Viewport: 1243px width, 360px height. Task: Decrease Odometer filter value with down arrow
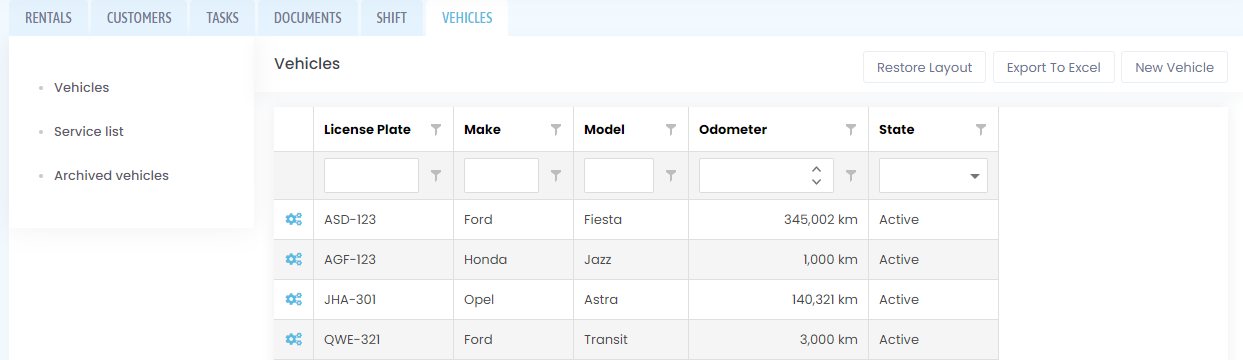coord(817,182)
